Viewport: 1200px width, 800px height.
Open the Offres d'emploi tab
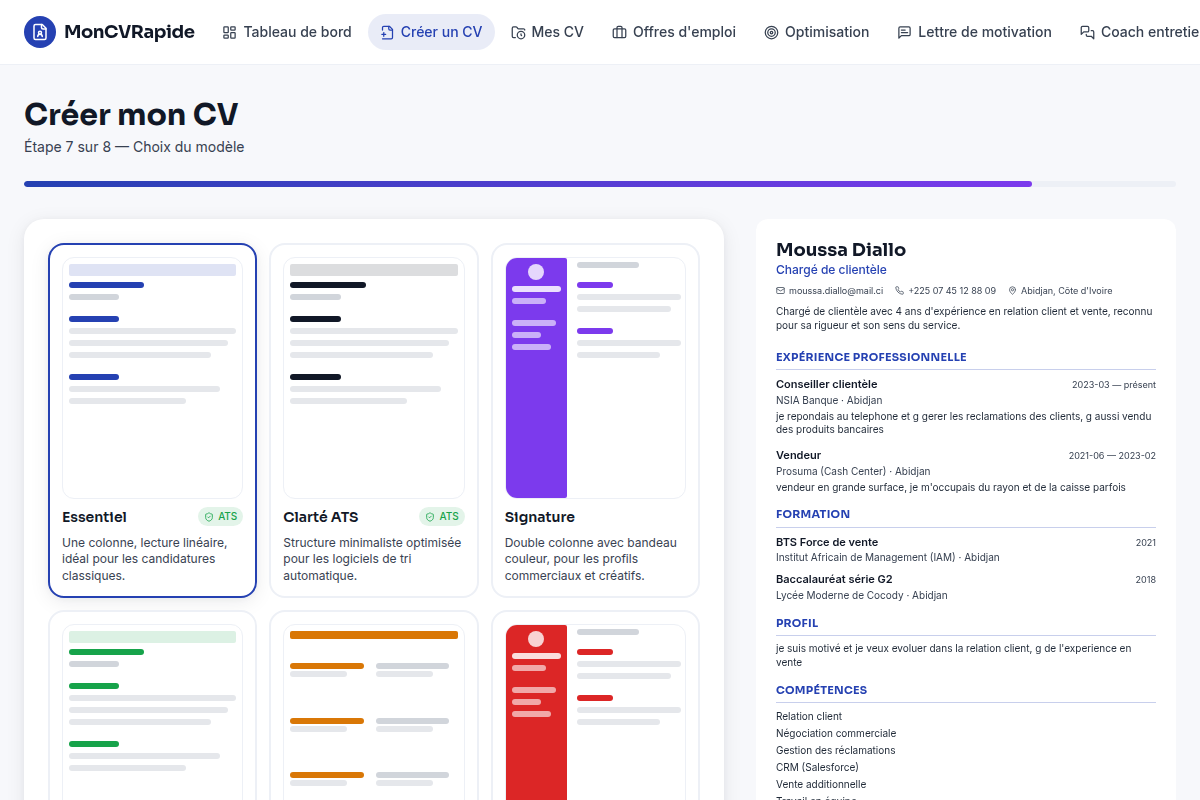(674, 32)
